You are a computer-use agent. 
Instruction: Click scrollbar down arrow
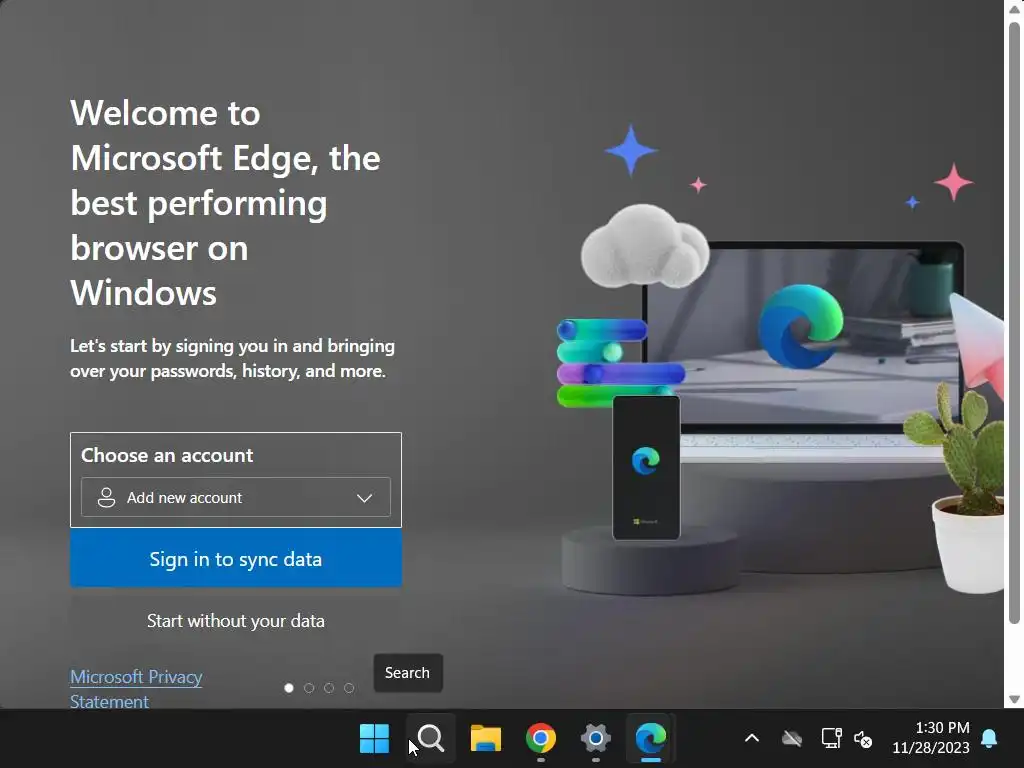tap(1014, 699)
